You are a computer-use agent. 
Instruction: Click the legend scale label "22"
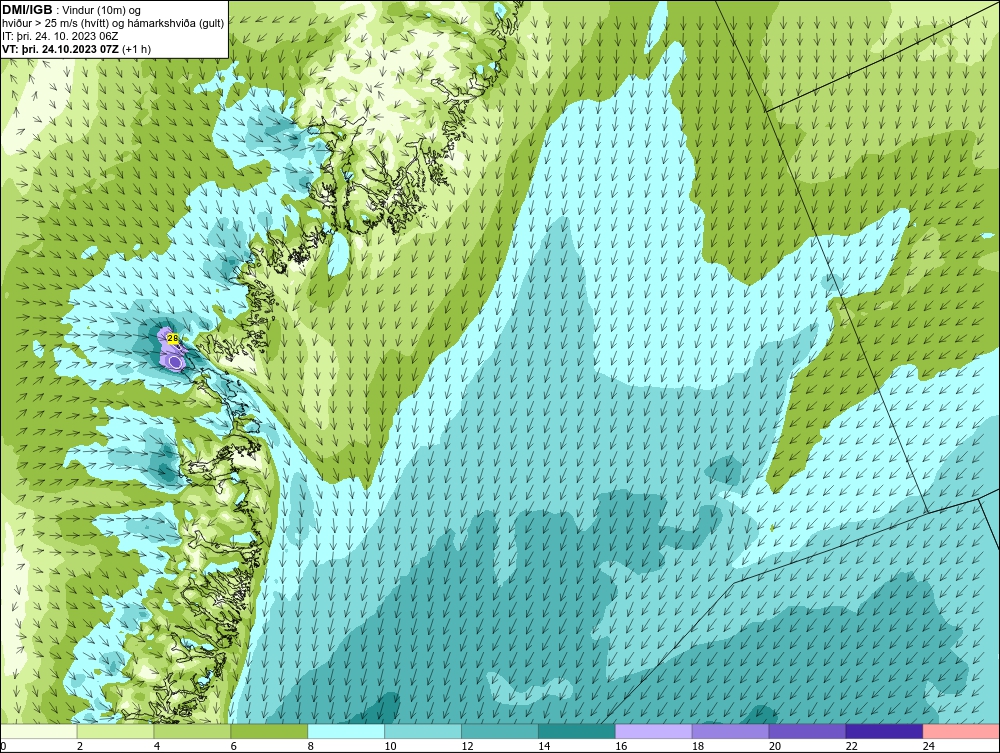click(x=851, y=746)
